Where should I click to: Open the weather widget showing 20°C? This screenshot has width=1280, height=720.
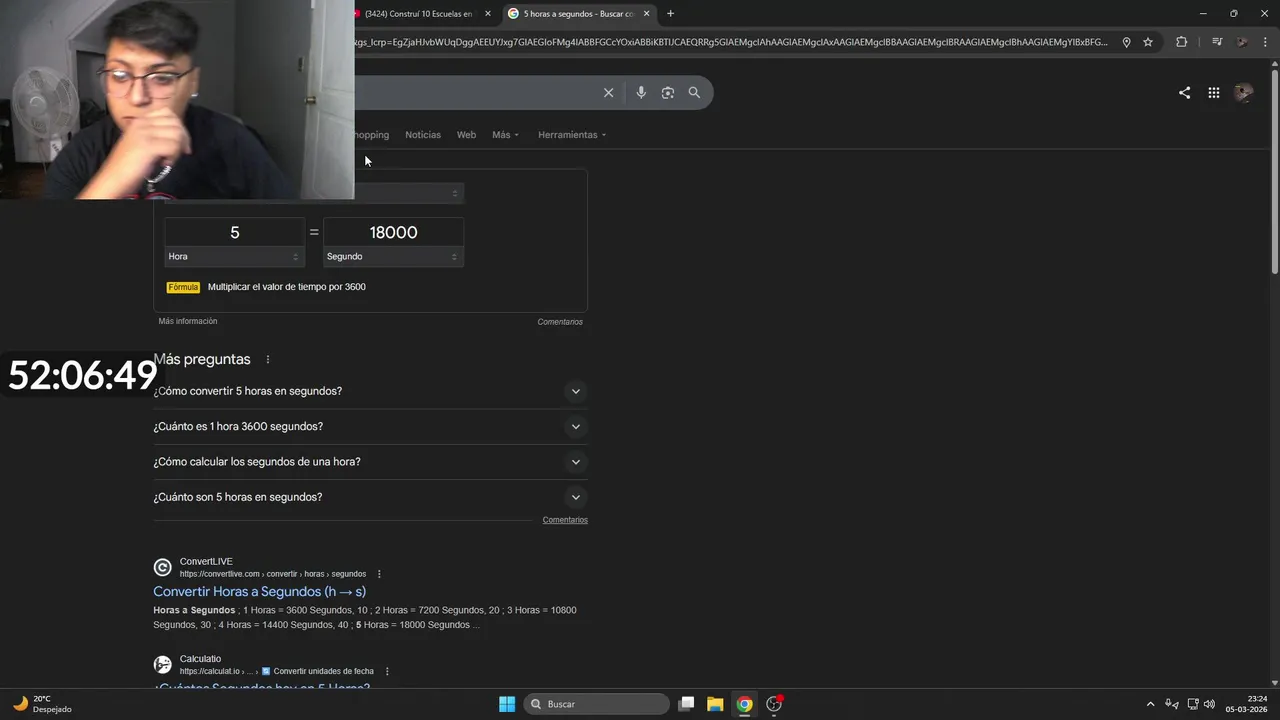tap(42, 704)
